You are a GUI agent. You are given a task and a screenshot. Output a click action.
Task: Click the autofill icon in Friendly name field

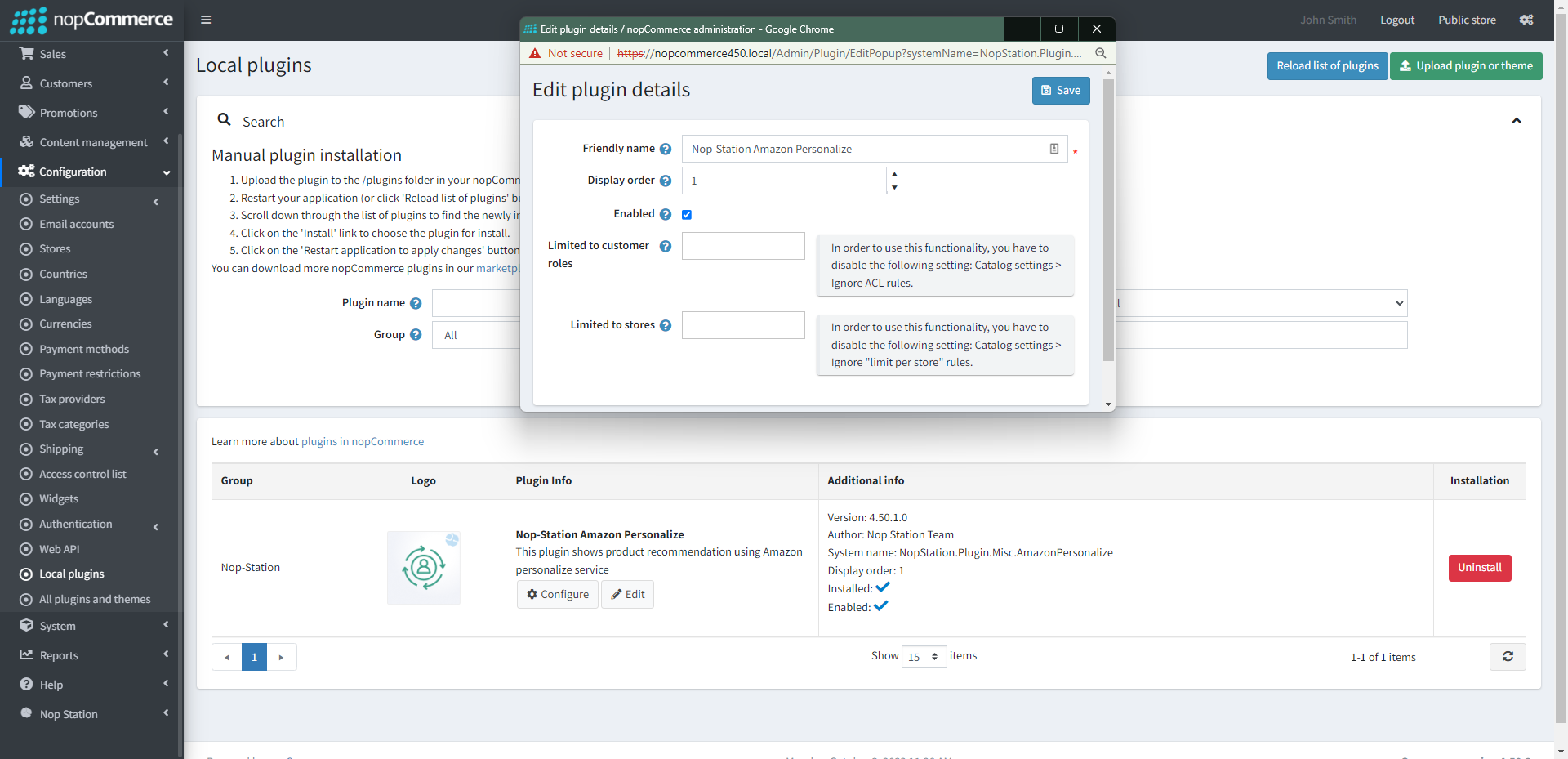[x=1054, y=149]
